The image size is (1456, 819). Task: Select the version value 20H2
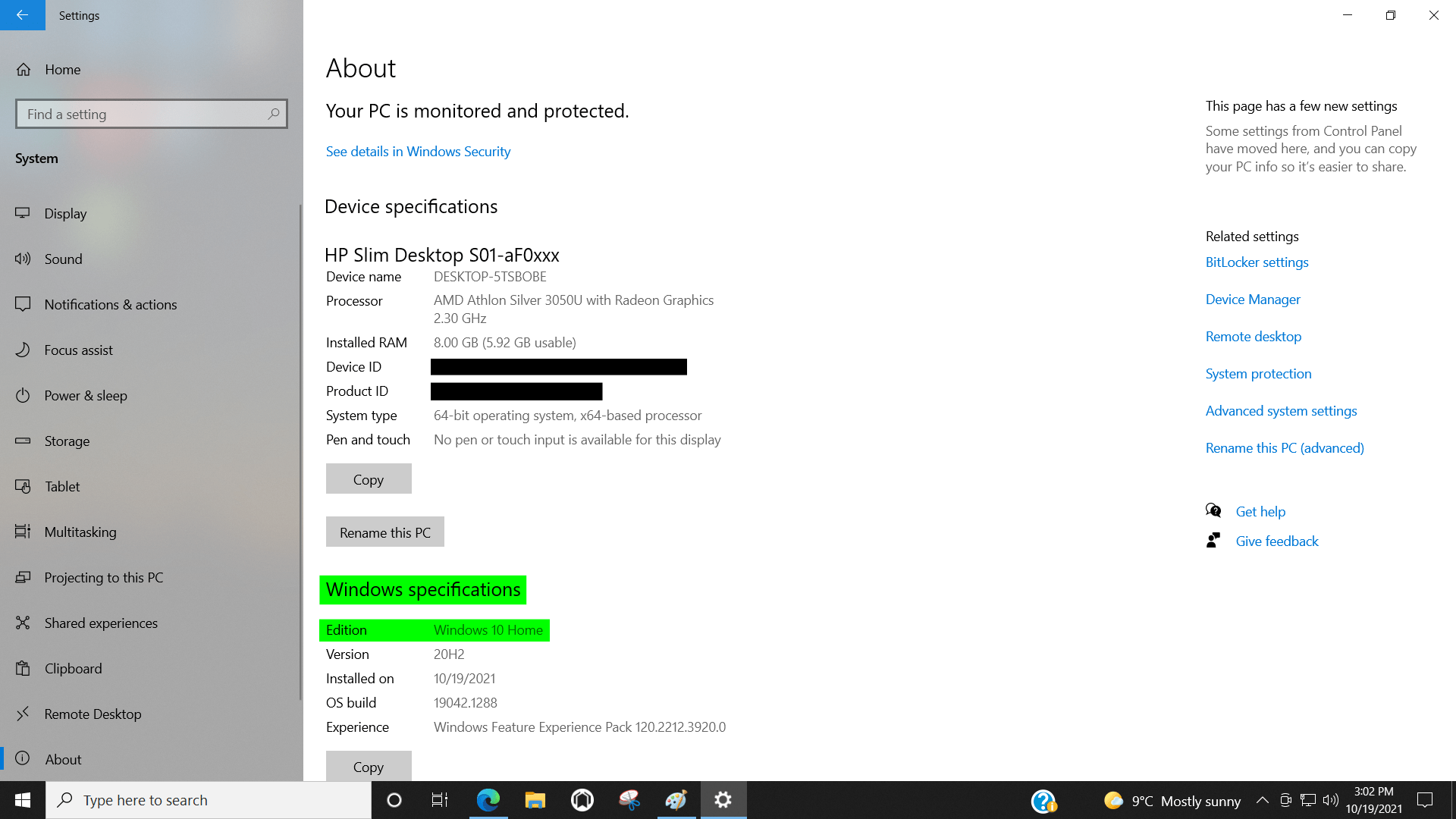click(449, 654)
